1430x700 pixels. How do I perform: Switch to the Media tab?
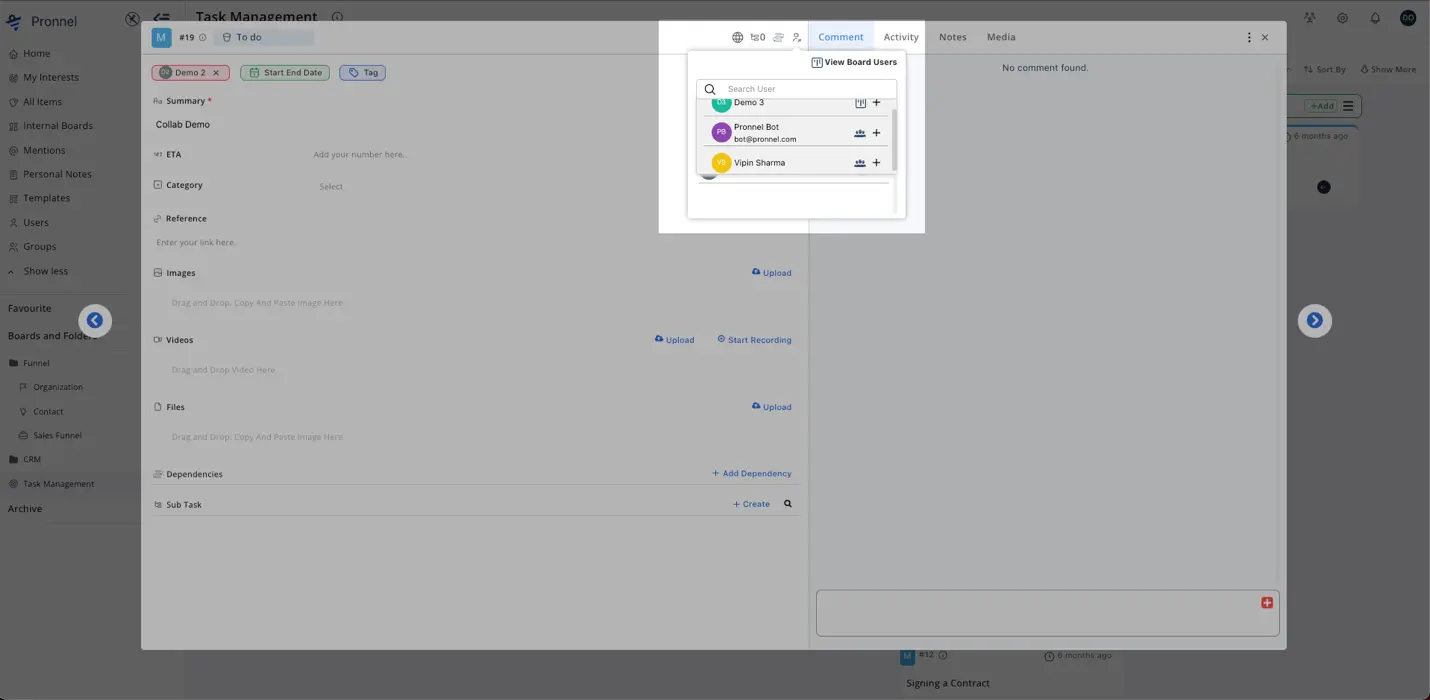pos(1001,37)
